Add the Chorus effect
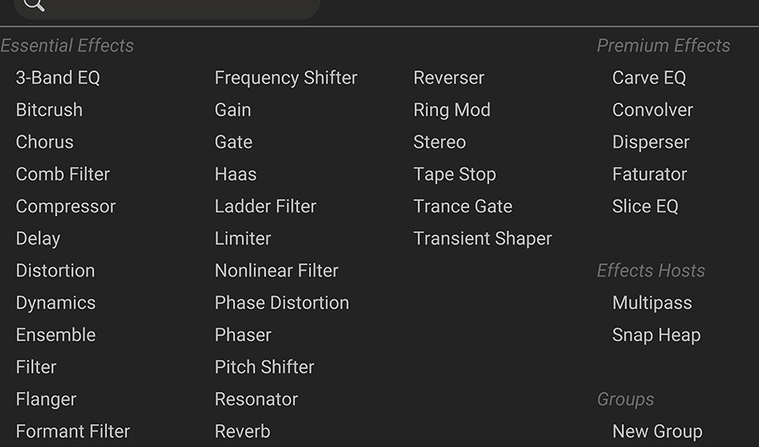This screenshot has width=759, height=447. pos(45,142)
